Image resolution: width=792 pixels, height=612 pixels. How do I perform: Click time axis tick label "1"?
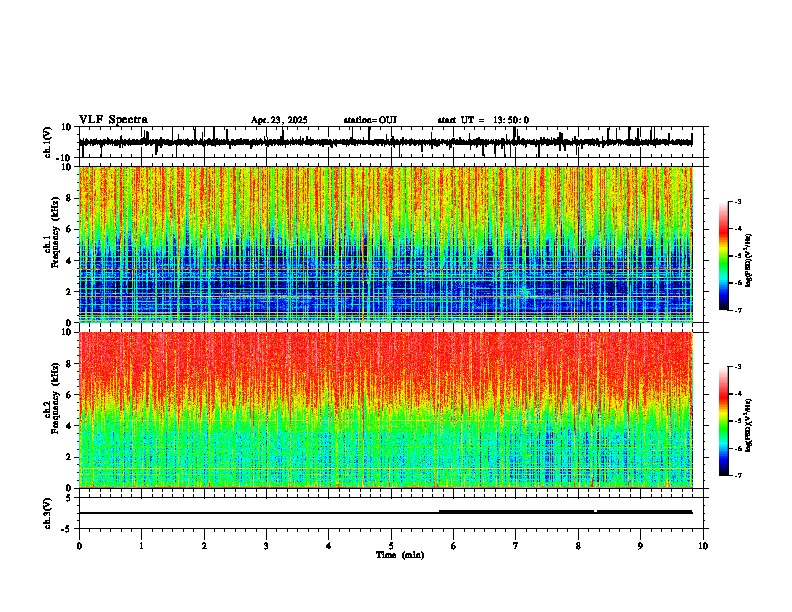point(141,546)
